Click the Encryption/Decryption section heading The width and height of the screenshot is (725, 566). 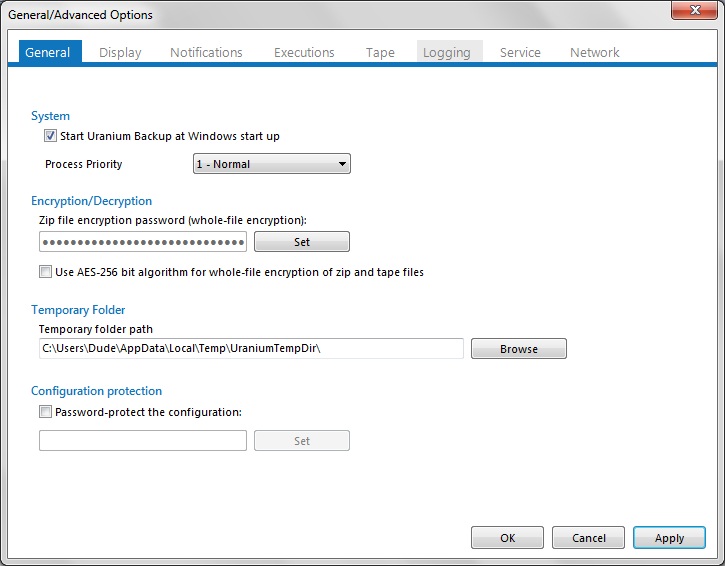[92, 201]
